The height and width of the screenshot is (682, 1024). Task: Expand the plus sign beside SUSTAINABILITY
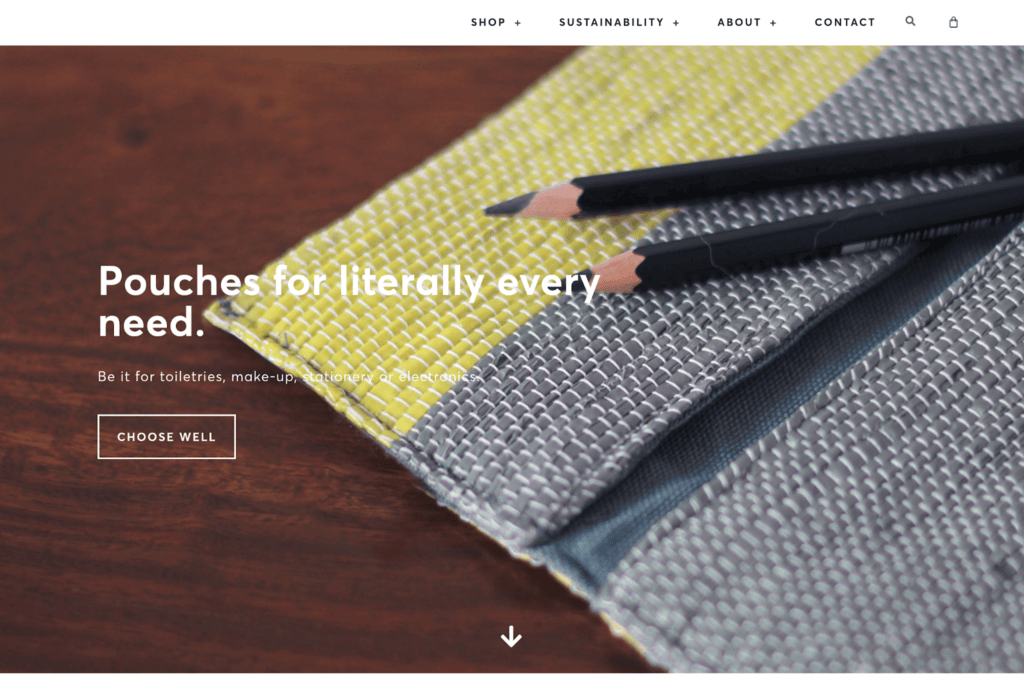tap(676, 23)
